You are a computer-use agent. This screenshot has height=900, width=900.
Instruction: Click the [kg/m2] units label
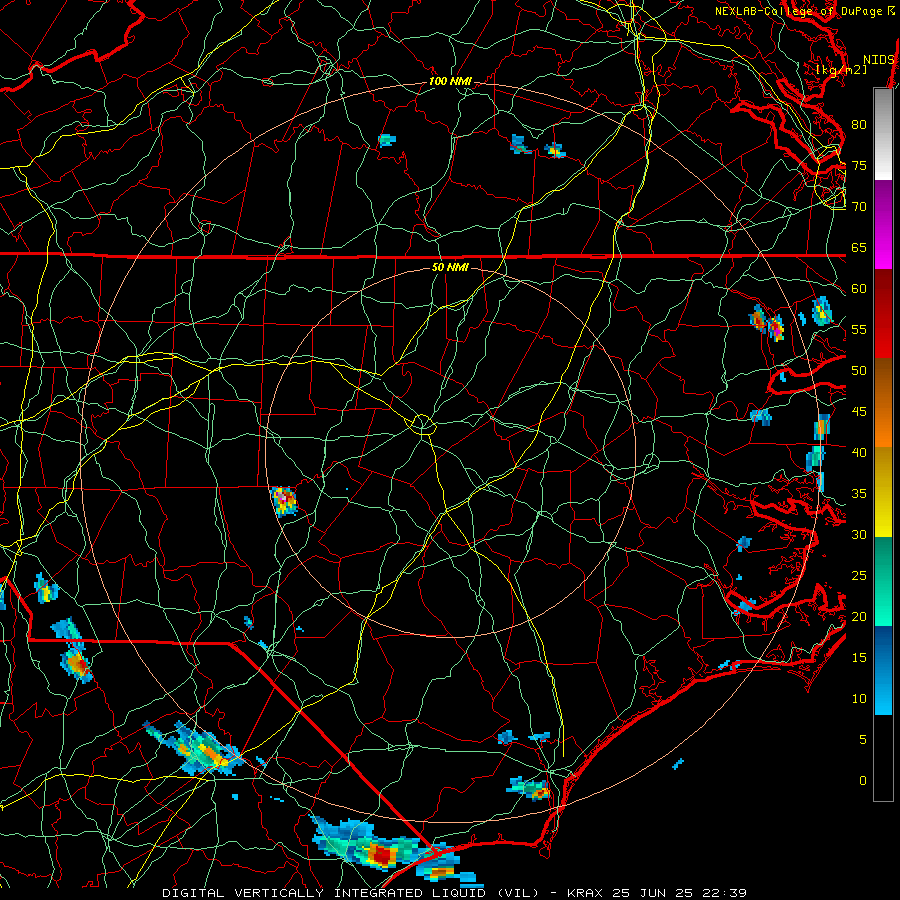[x=841, y=70]
